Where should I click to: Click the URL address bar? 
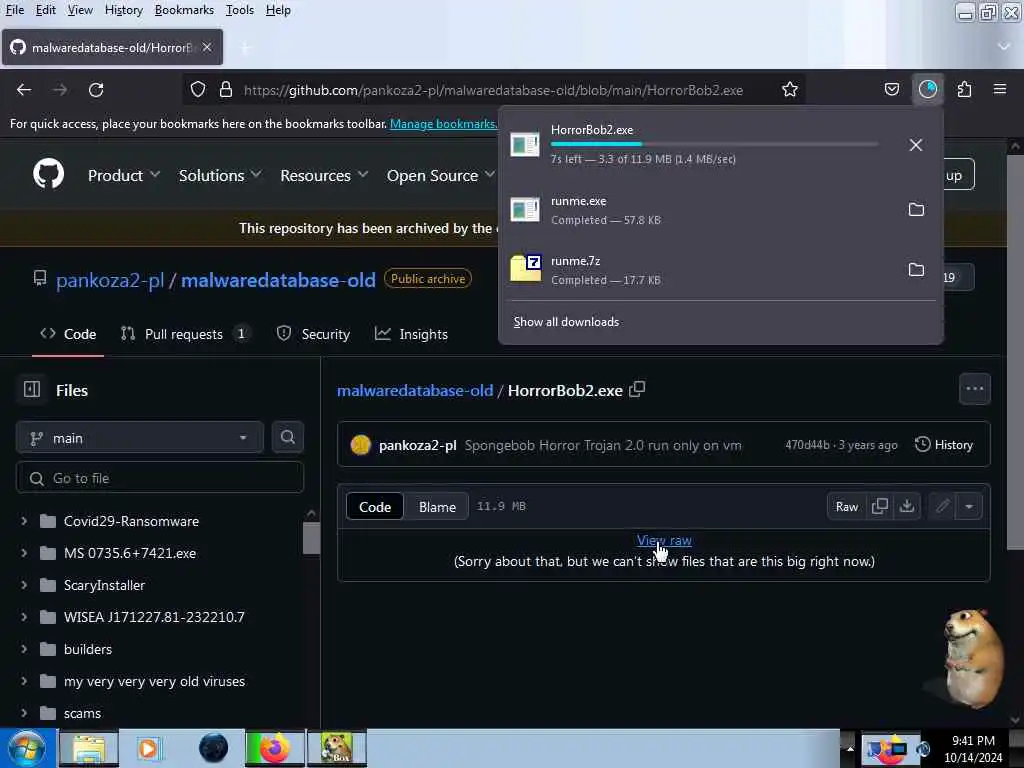pyautogui.click(x=493, y=90)
